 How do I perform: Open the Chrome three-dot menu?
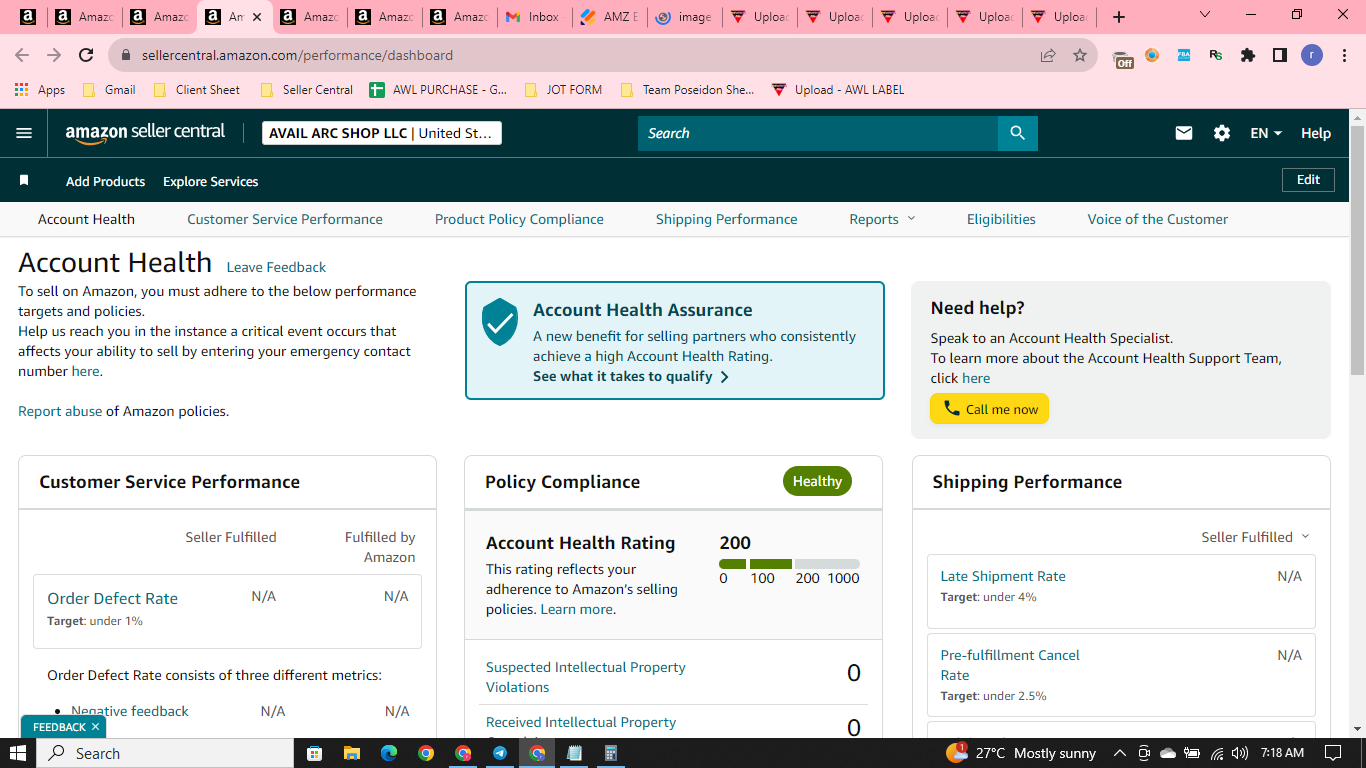(x=1343, y=55)
